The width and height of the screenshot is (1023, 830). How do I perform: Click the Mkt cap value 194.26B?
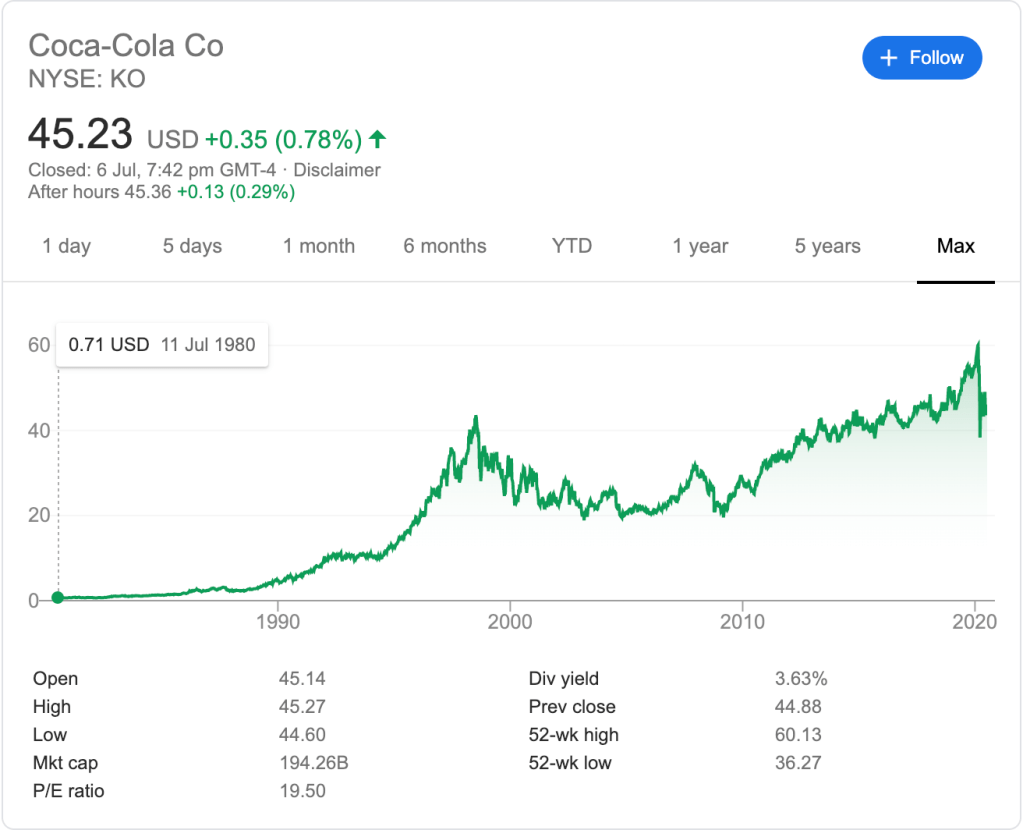point(313,763)
